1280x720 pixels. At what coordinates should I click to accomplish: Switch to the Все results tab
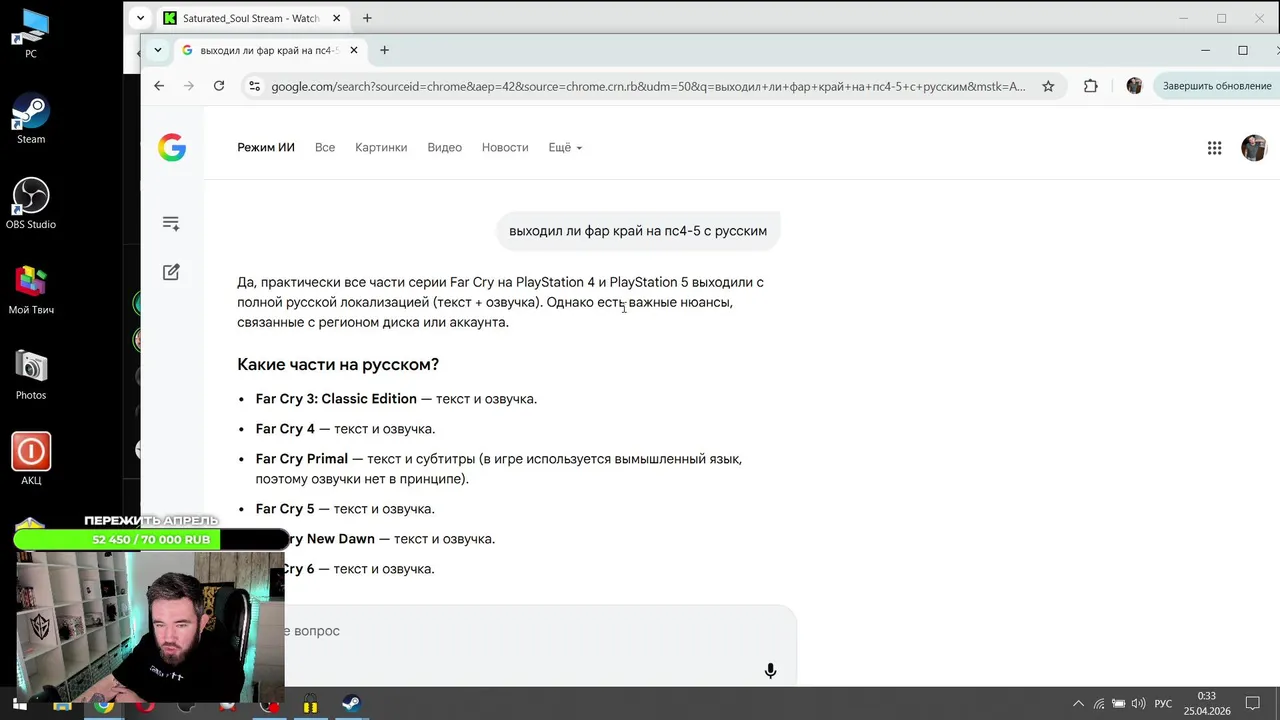pos(325,148)
